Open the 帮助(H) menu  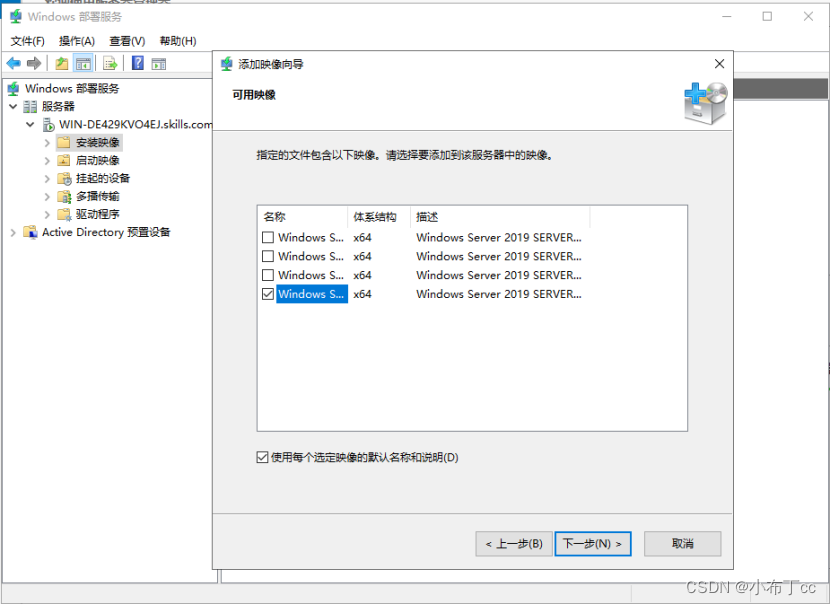tap(178, 41)
